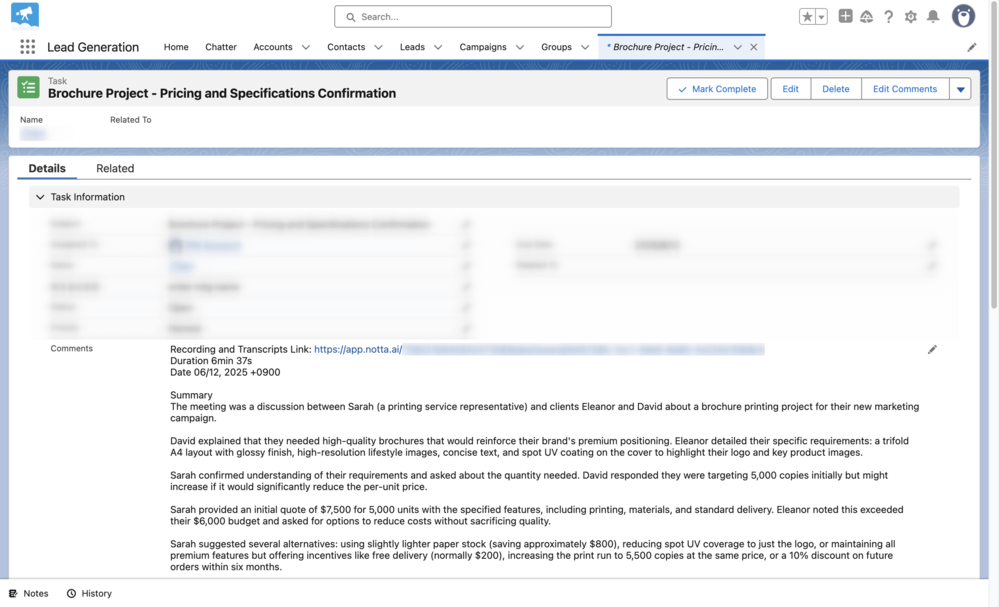Click Edit Comments button
999x607 pixels.
coord(905,89)
